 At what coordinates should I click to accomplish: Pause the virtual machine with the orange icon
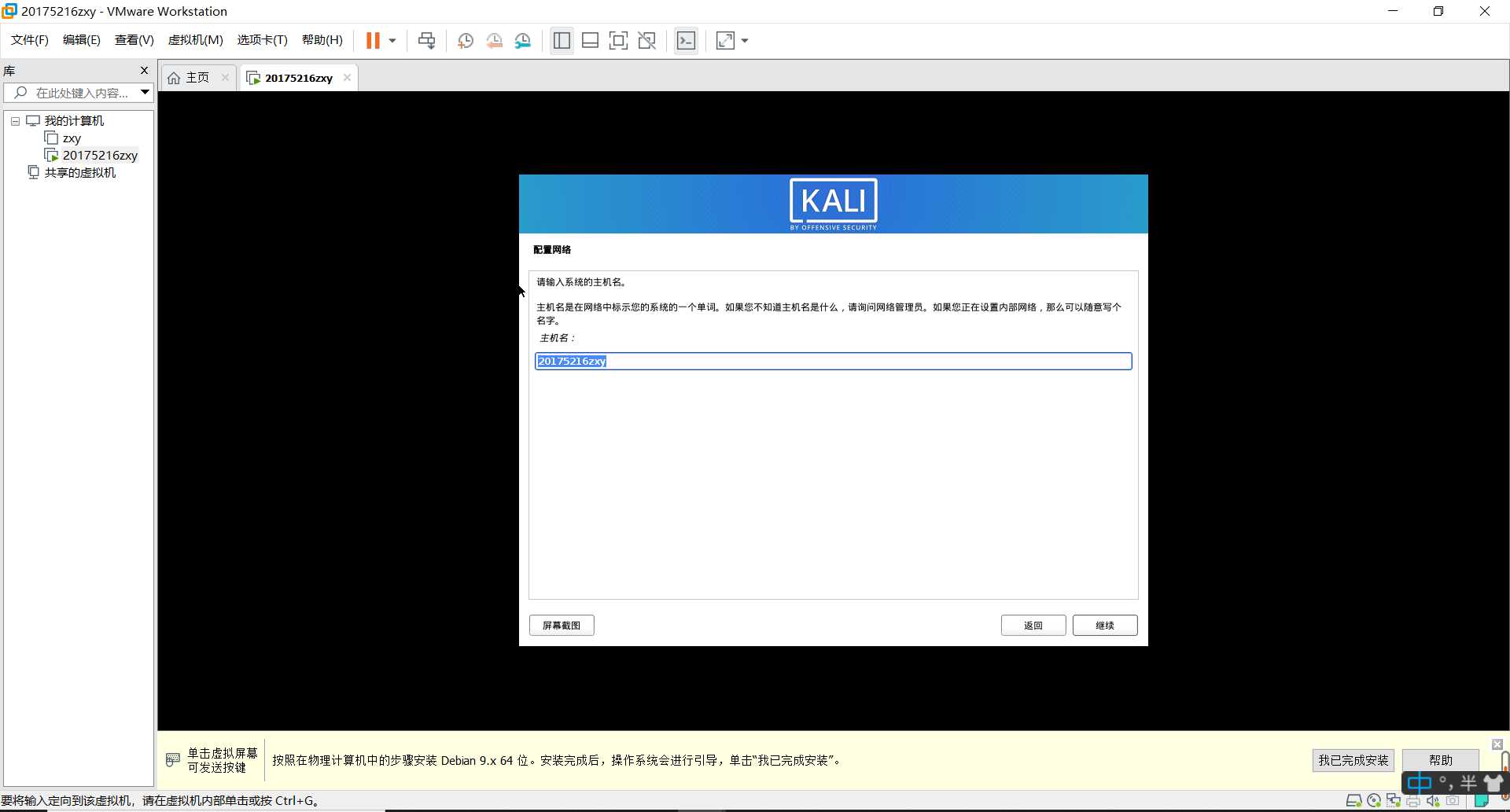pyautogui.click(x=373, y=40)
